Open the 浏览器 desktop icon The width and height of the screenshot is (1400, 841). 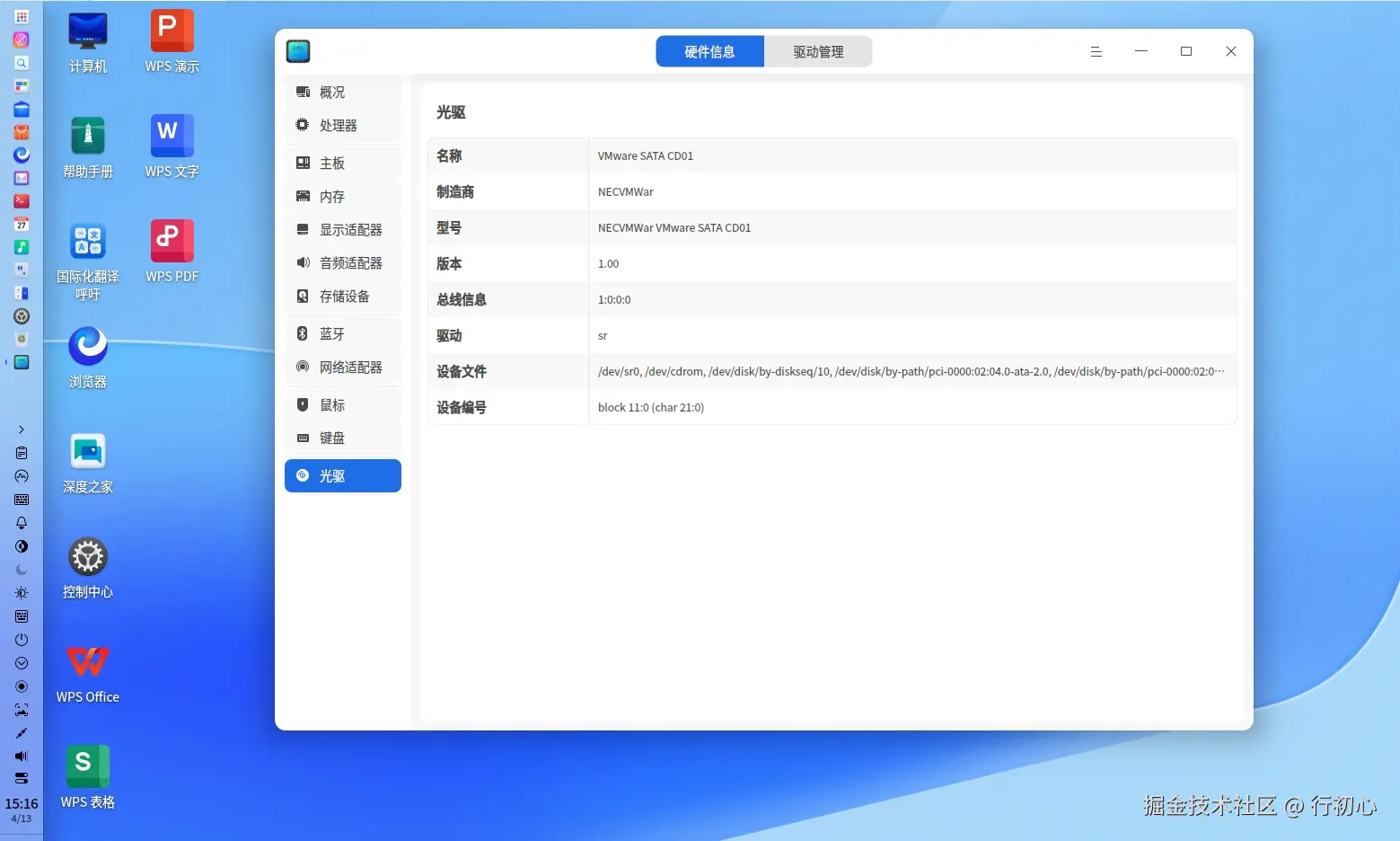88,358
